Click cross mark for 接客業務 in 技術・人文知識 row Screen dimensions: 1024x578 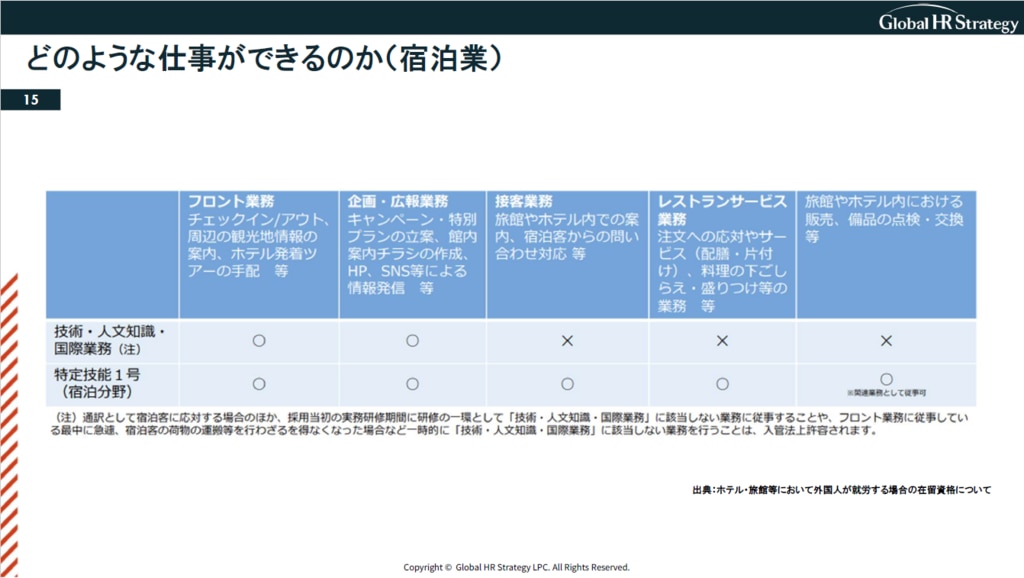pos(566,341)
